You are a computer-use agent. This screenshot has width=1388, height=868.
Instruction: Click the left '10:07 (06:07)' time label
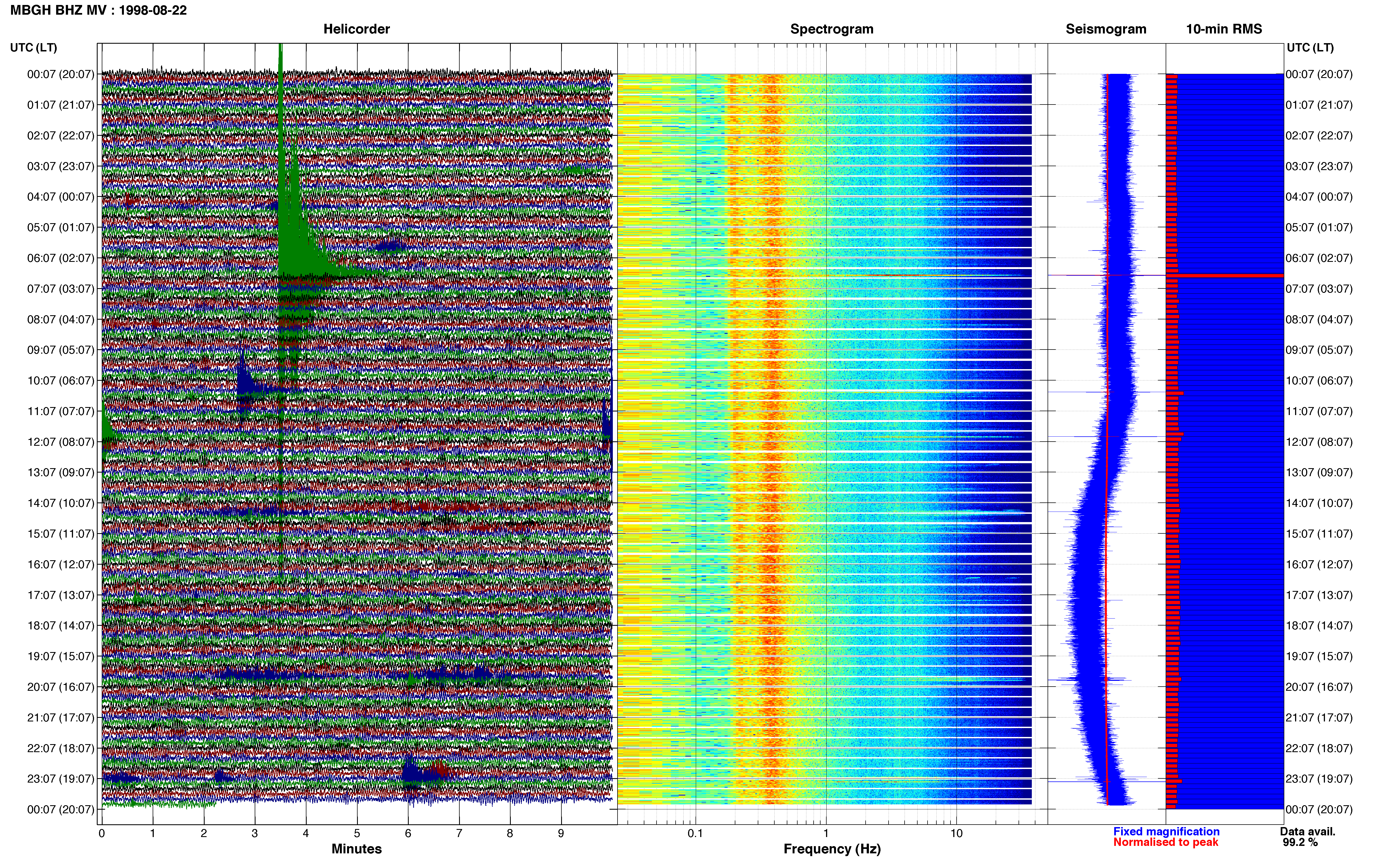click(61, 380)
